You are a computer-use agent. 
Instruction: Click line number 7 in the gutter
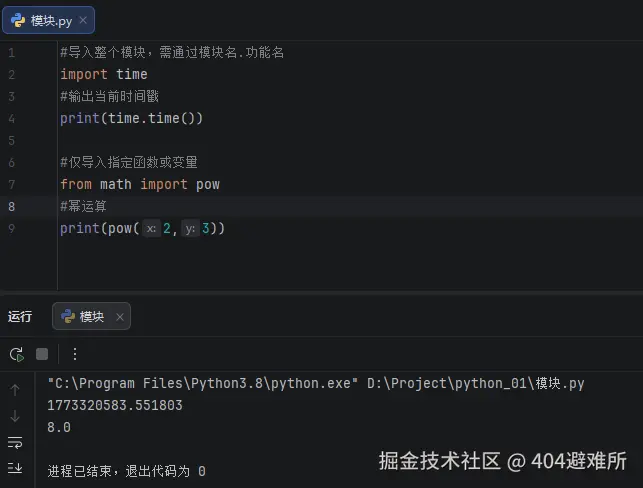coord(11,185)
